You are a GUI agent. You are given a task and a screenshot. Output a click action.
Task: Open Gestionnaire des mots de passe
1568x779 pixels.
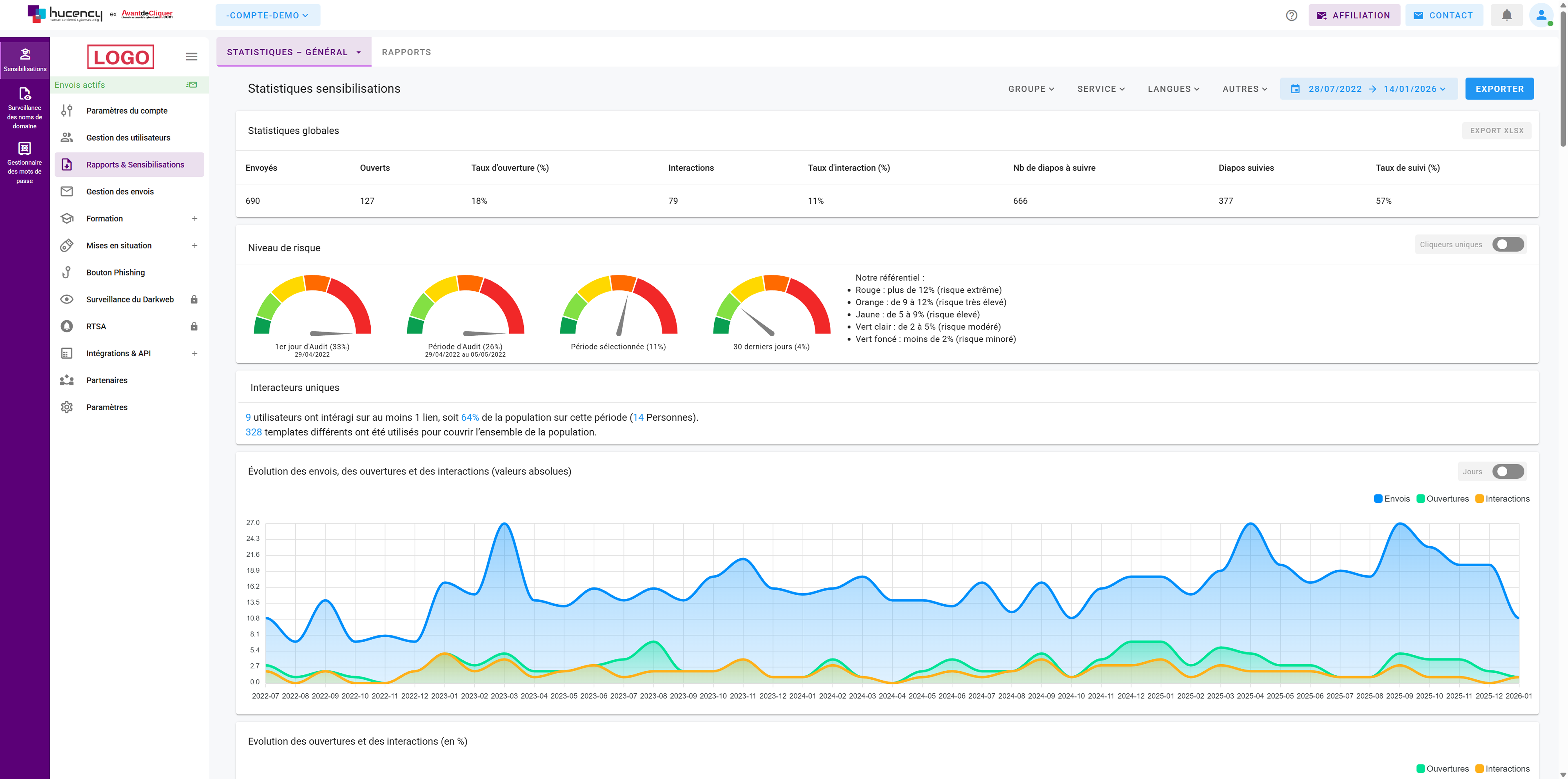[24, 163]
